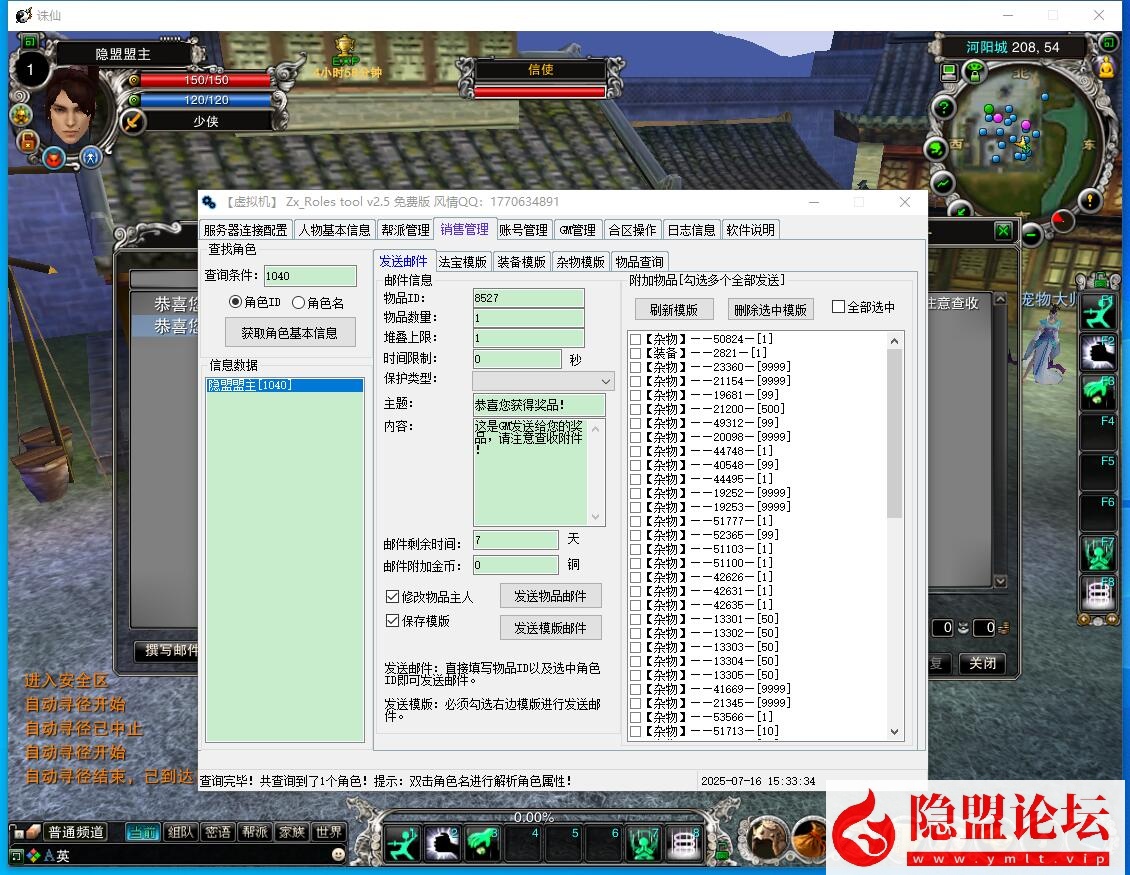Click the smiley emoticon icon in the chat bar
Screen dimensions: 1130x875
[337, 854]
